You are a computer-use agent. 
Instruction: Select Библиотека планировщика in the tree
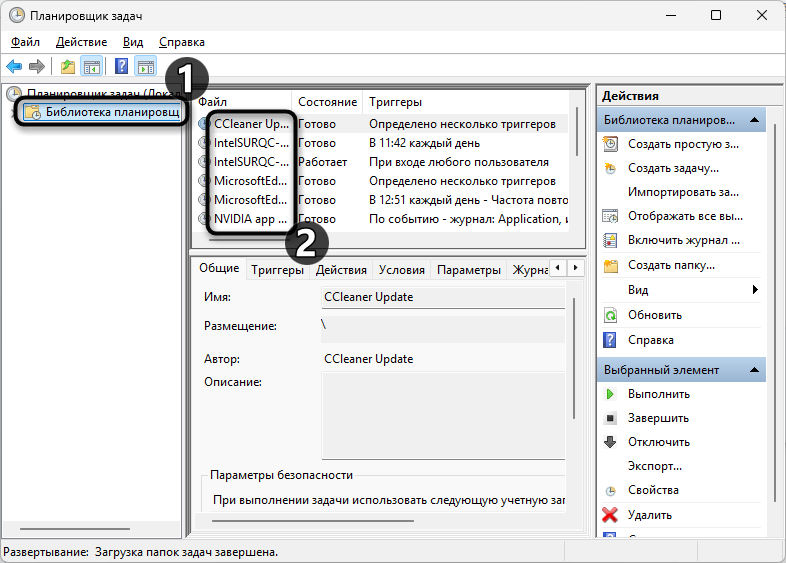click(x=112, y=112)
